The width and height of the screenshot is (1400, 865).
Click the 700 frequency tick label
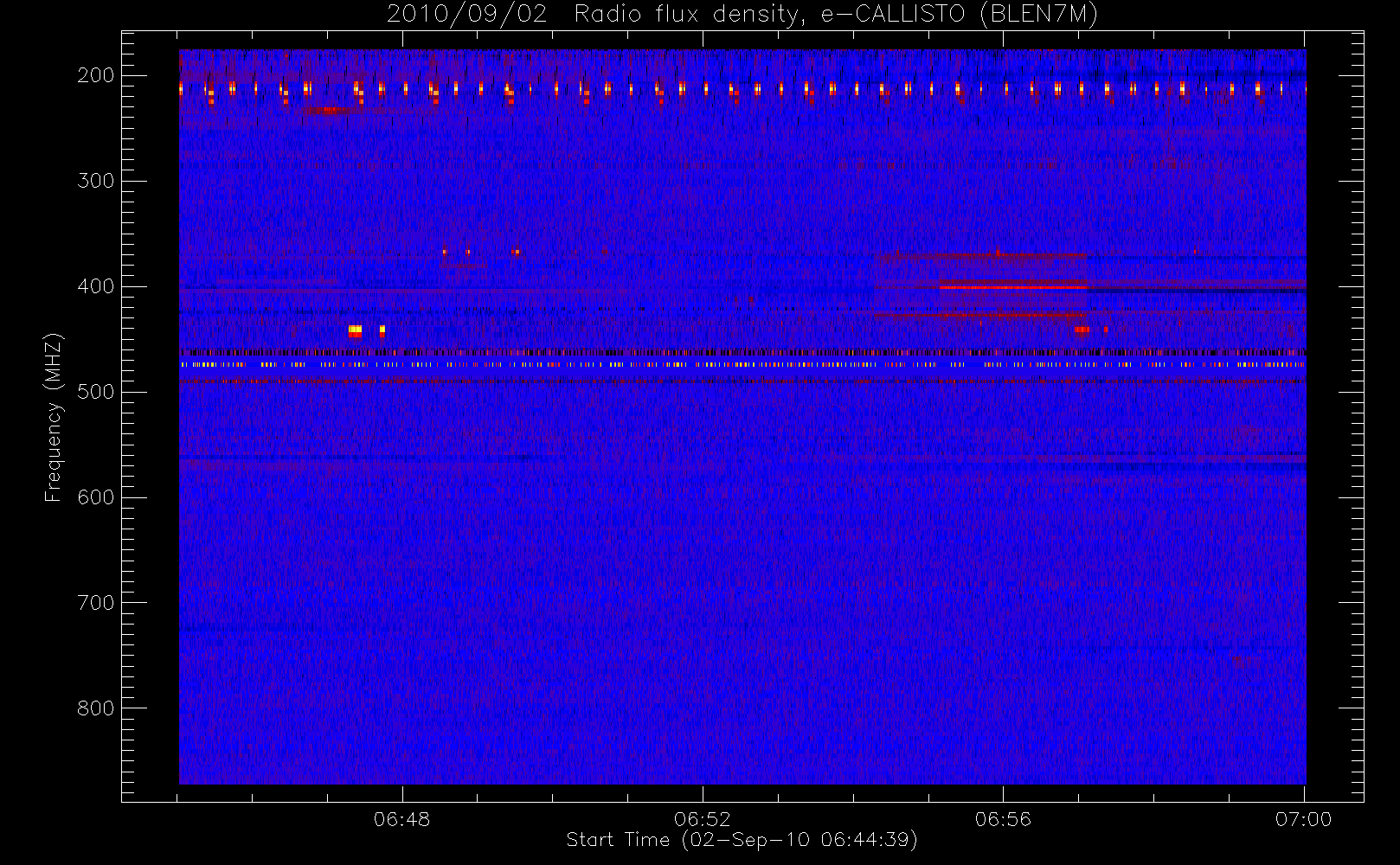pos(96,603)
